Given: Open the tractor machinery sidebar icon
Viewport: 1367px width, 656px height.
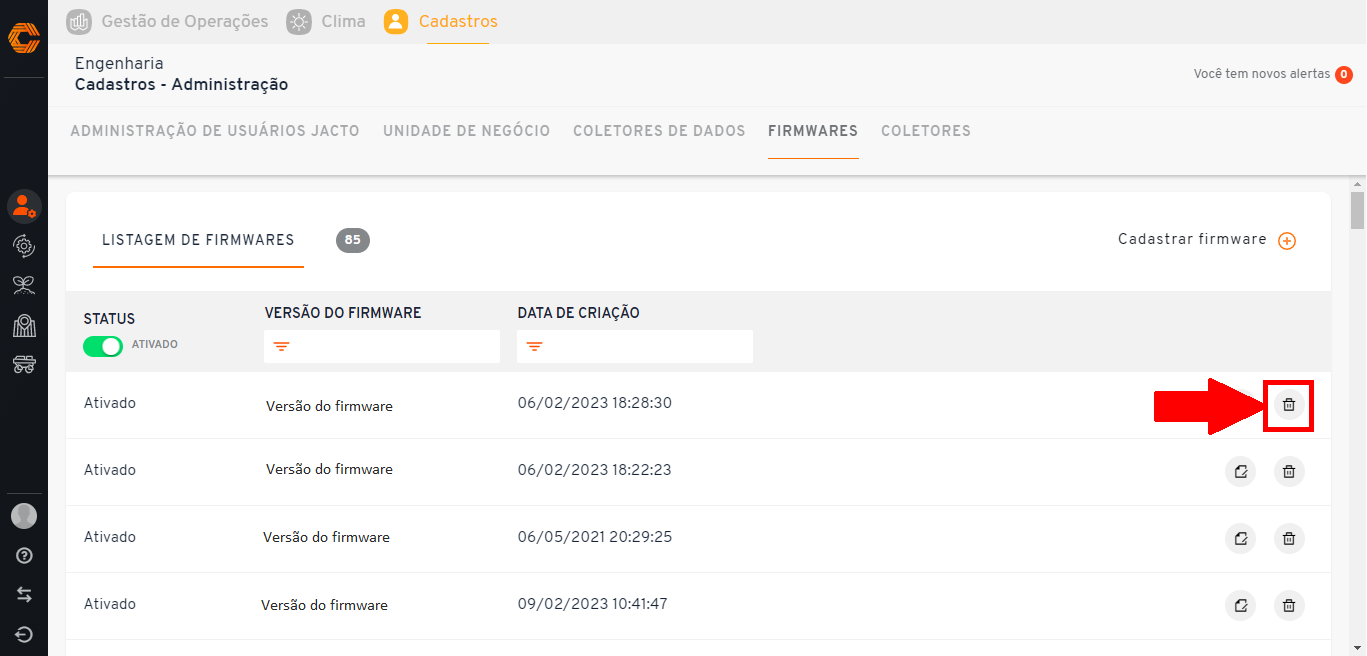Looking at the screenshot, I should 24,364.
